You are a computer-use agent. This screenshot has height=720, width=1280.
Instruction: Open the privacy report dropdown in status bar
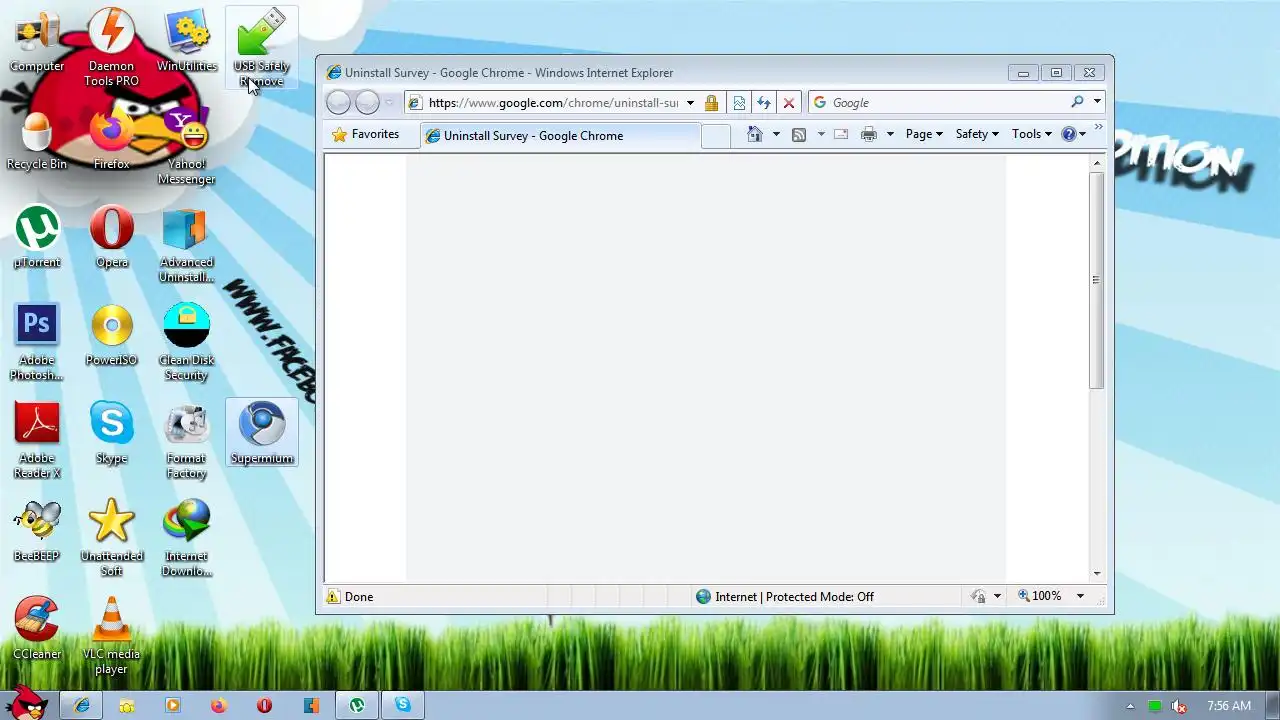(x=997, y=596)
